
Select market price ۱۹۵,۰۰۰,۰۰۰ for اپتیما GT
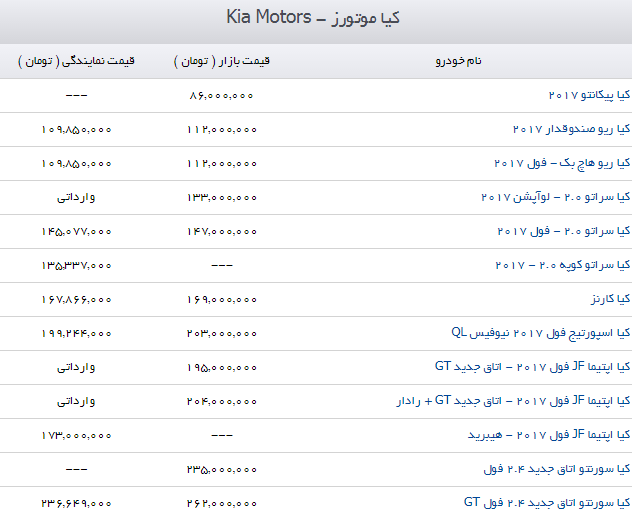click(221, 367)
